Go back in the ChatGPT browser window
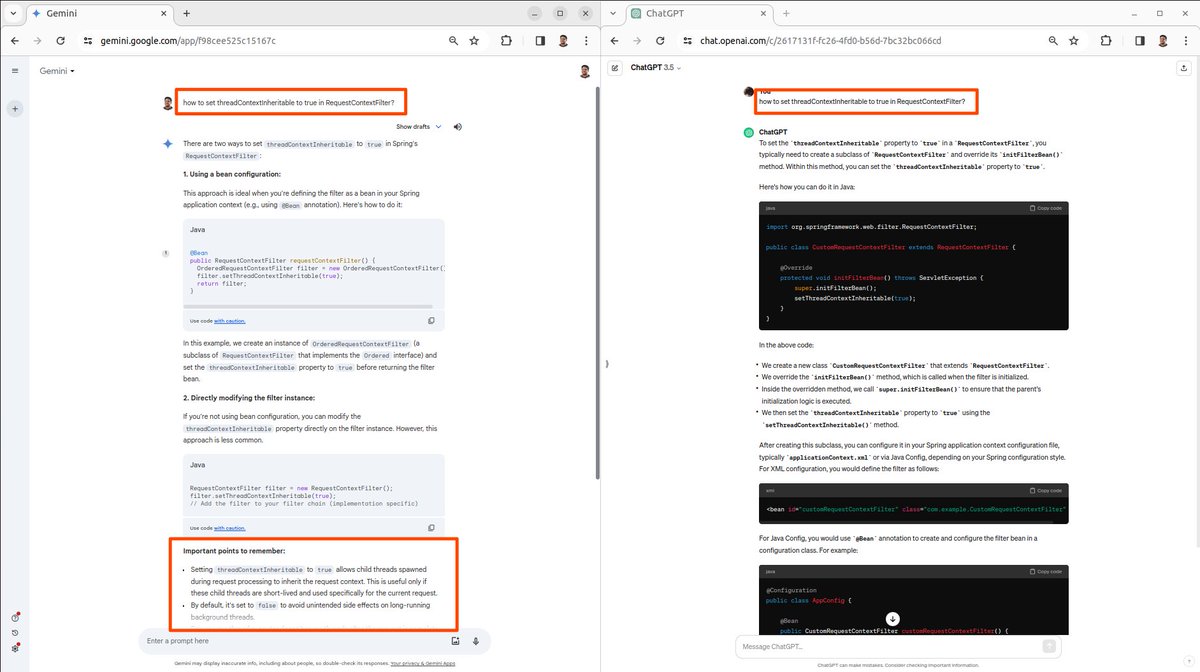Screen dimensions: 1200x672 [615, 41]
